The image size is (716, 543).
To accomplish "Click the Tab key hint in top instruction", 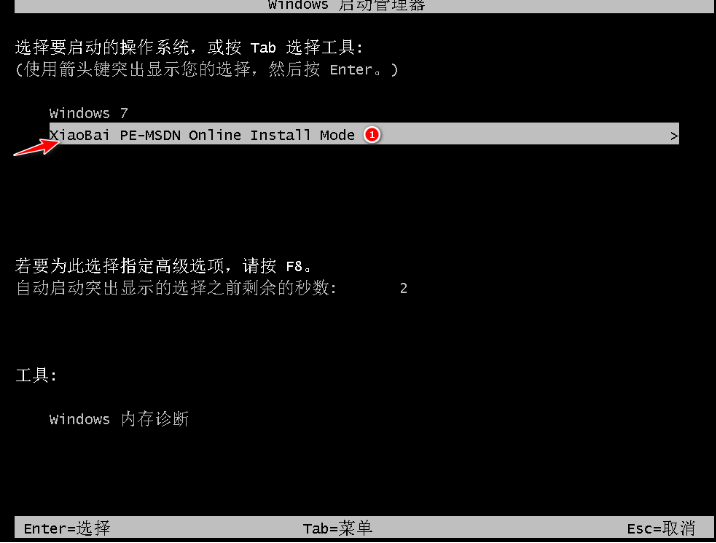I will tap(263, 48).
